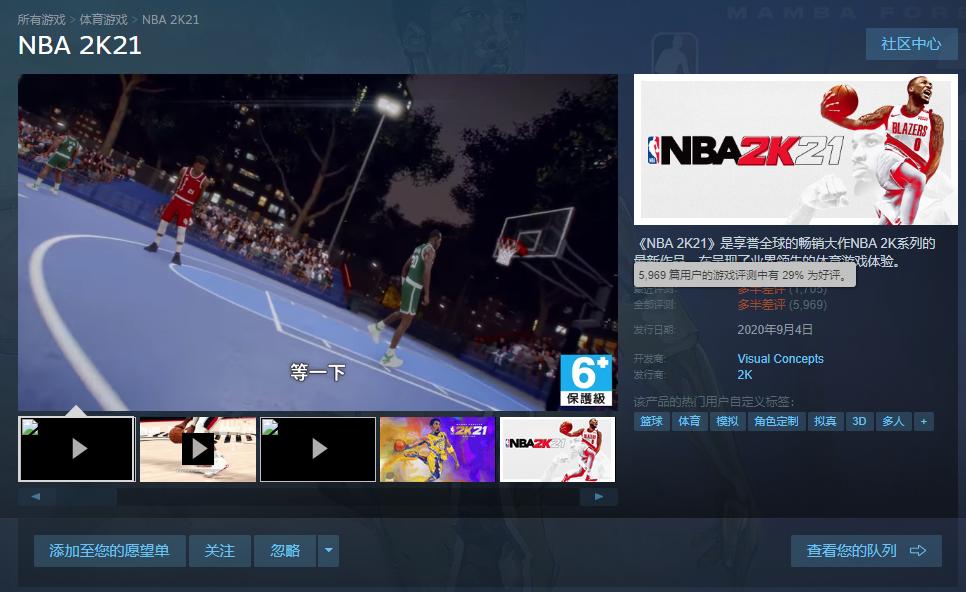
Task: Select the 拟真 tag
Action: click(826, 421)
